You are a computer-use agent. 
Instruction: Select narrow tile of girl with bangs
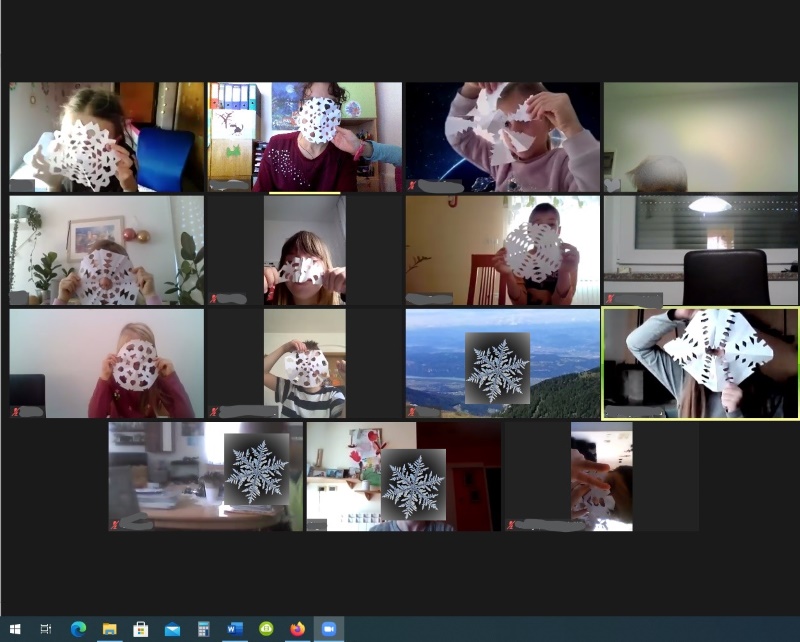pyautogui.click(x=305, y=251)
